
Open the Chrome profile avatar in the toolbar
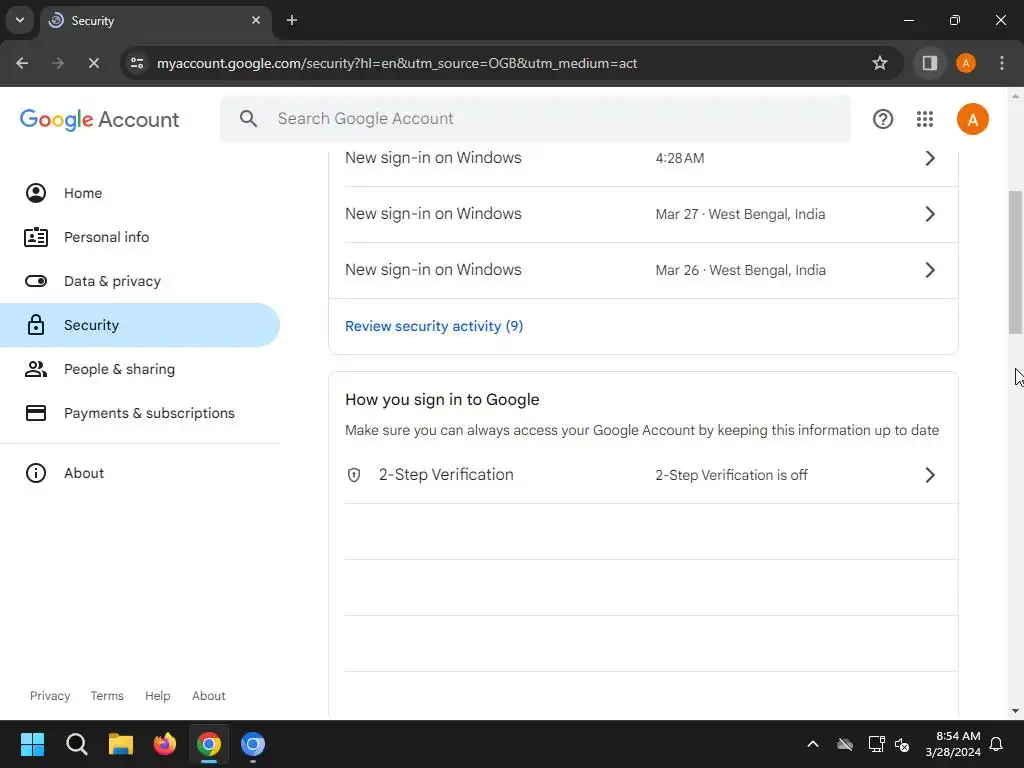point(966,63)
